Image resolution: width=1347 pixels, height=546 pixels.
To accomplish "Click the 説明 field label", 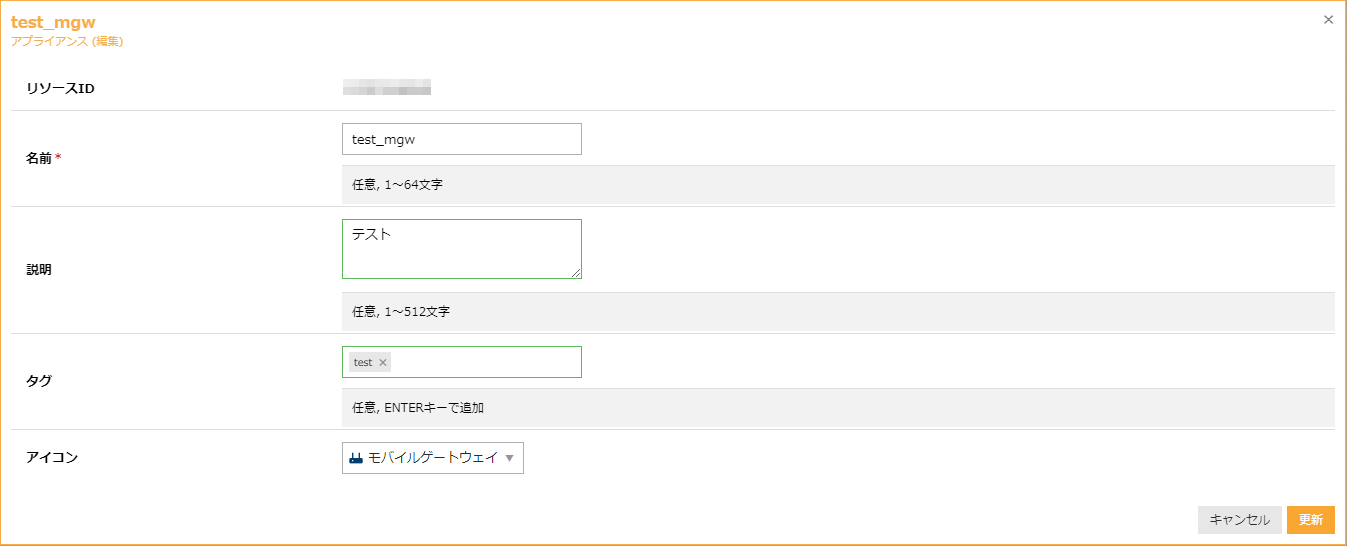I will coord(39,269).
